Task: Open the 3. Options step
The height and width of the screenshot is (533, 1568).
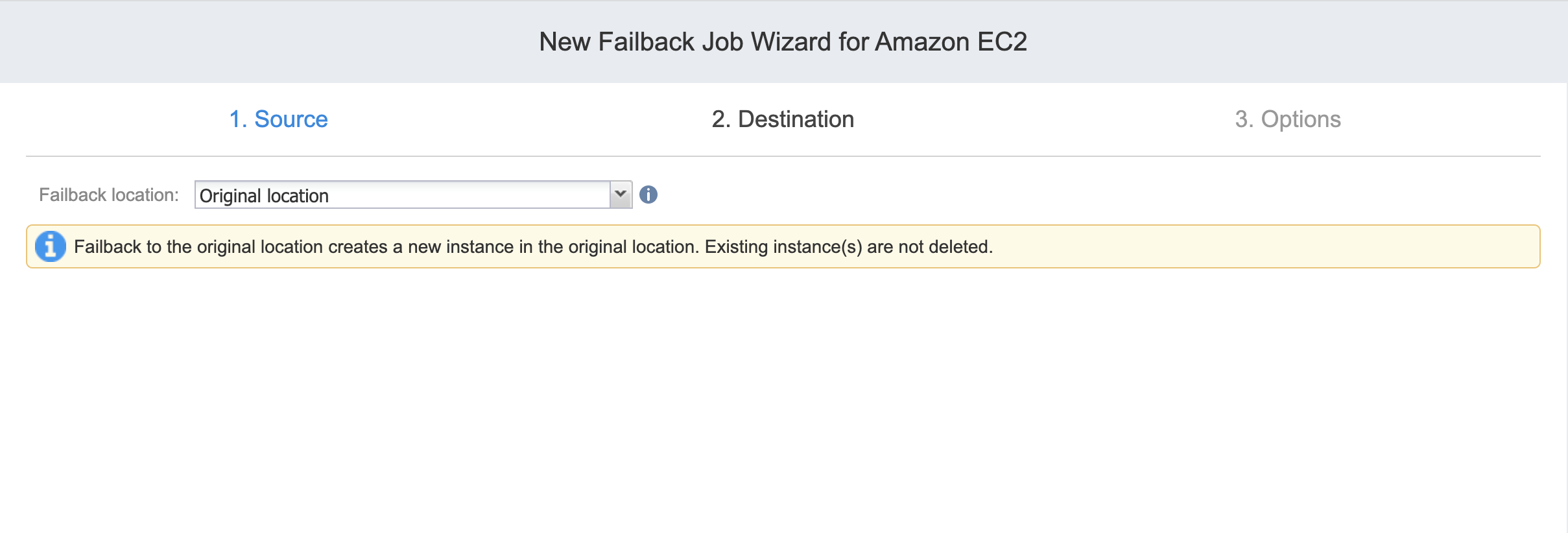Action: (1288, 119)
